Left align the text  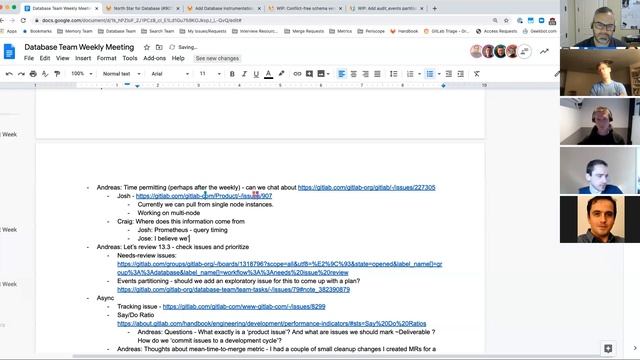tap(342, 74)
